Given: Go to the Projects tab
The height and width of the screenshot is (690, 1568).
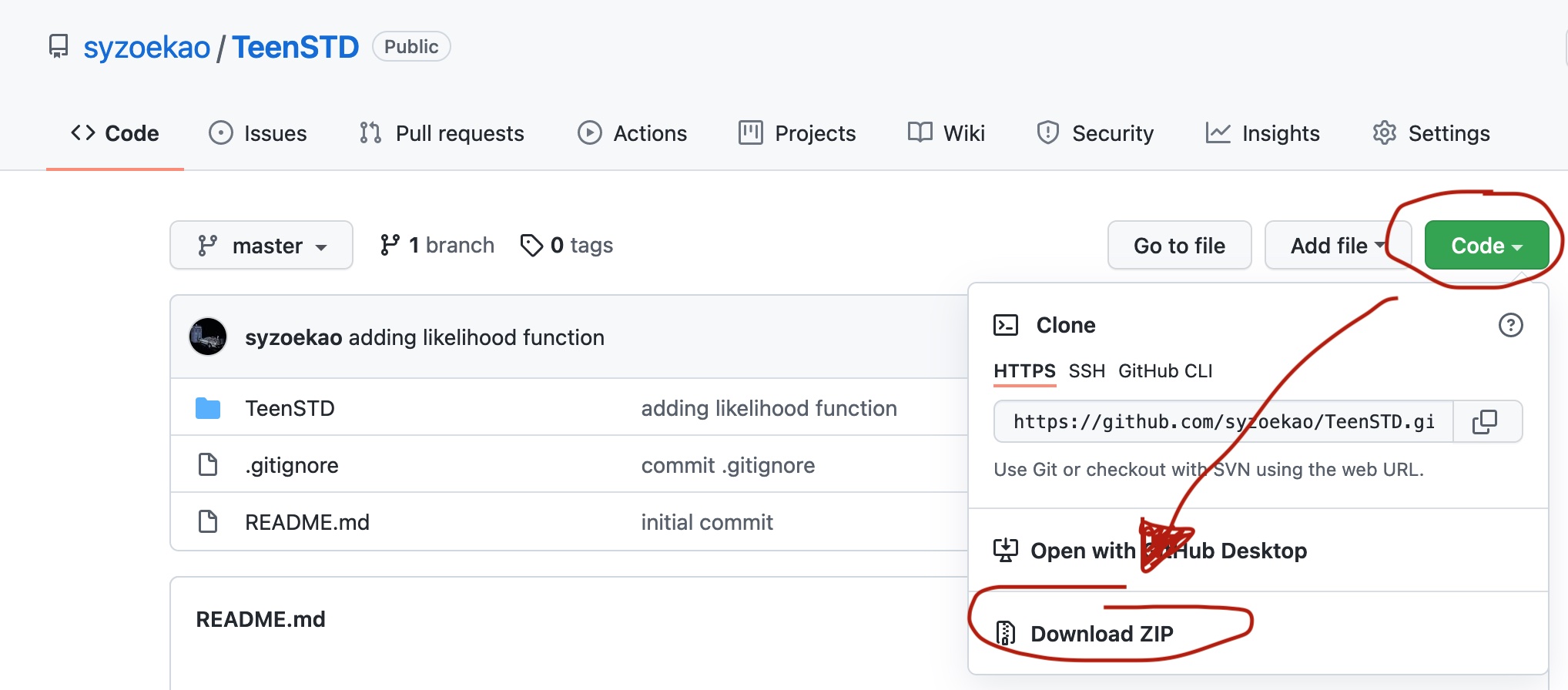Looking at the screenshot, I should tap(797, 133).
